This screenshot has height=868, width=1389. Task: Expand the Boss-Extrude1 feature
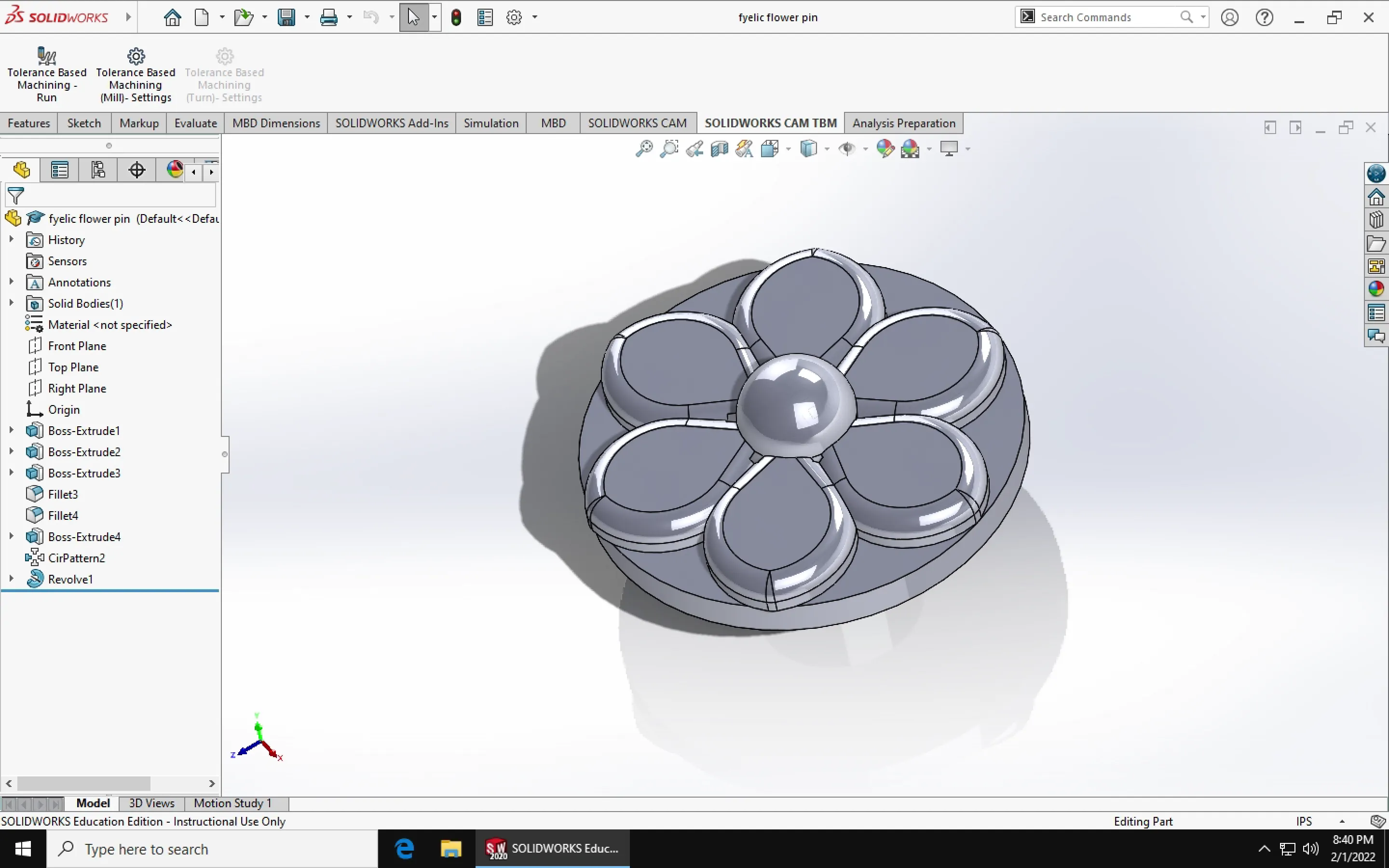click(11, 431)
